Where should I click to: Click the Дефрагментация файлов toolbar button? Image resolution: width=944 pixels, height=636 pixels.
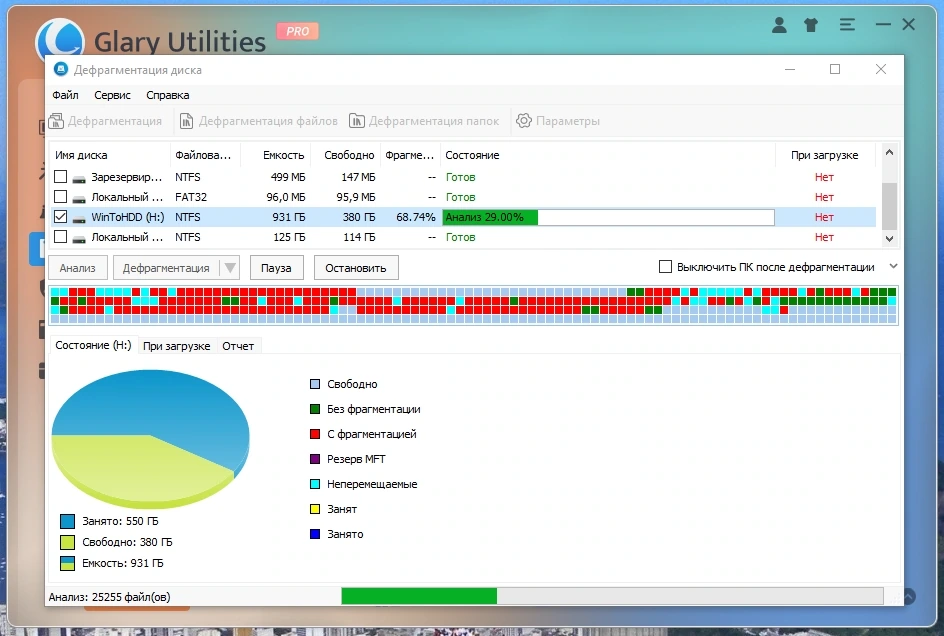click(258, 121)
